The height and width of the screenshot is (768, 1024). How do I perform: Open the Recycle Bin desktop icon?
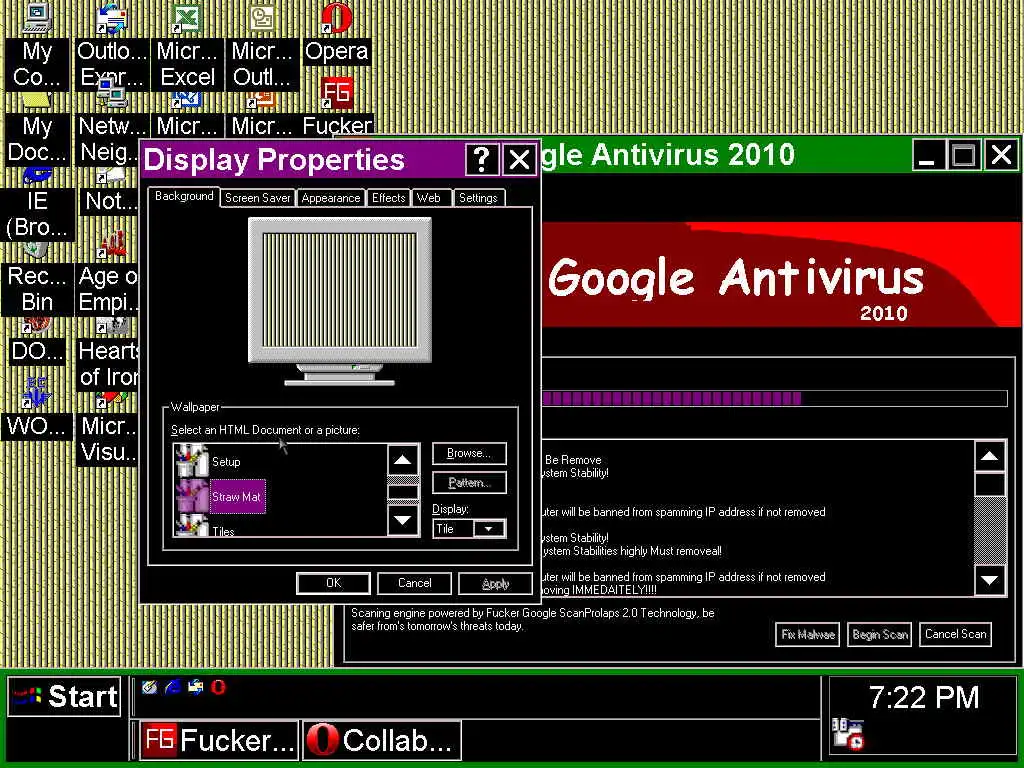(x=37, y=281)
